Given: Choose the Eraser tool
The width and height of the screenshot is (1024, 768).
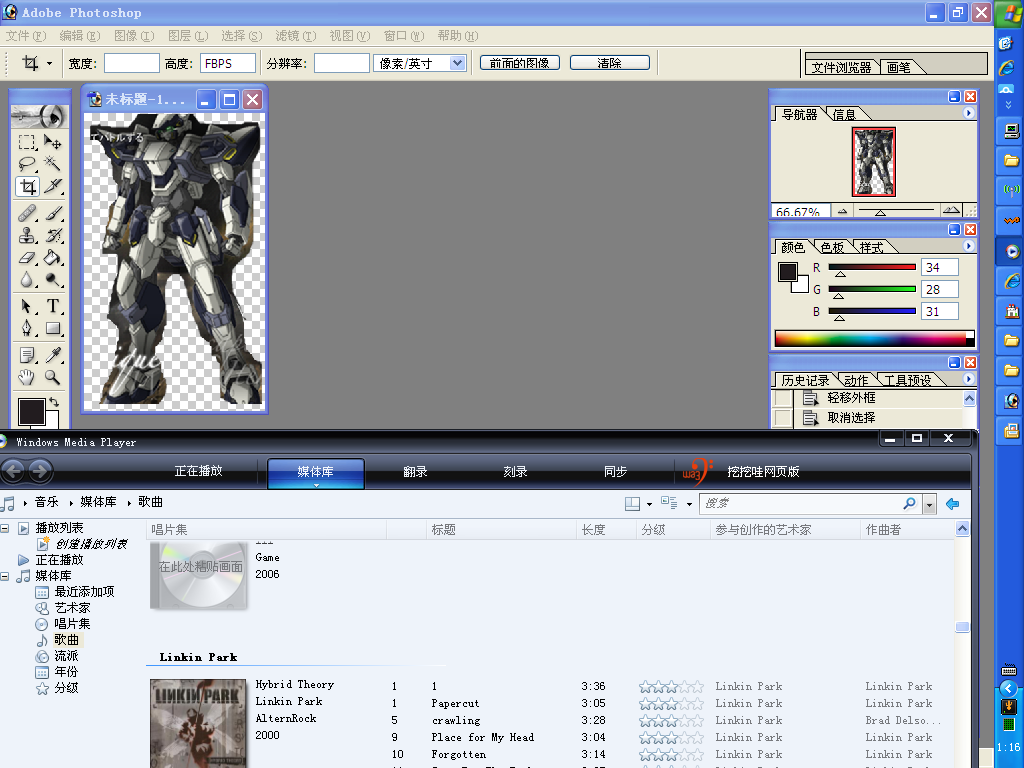Looking at the screenshot, I should tap(27, 257).
